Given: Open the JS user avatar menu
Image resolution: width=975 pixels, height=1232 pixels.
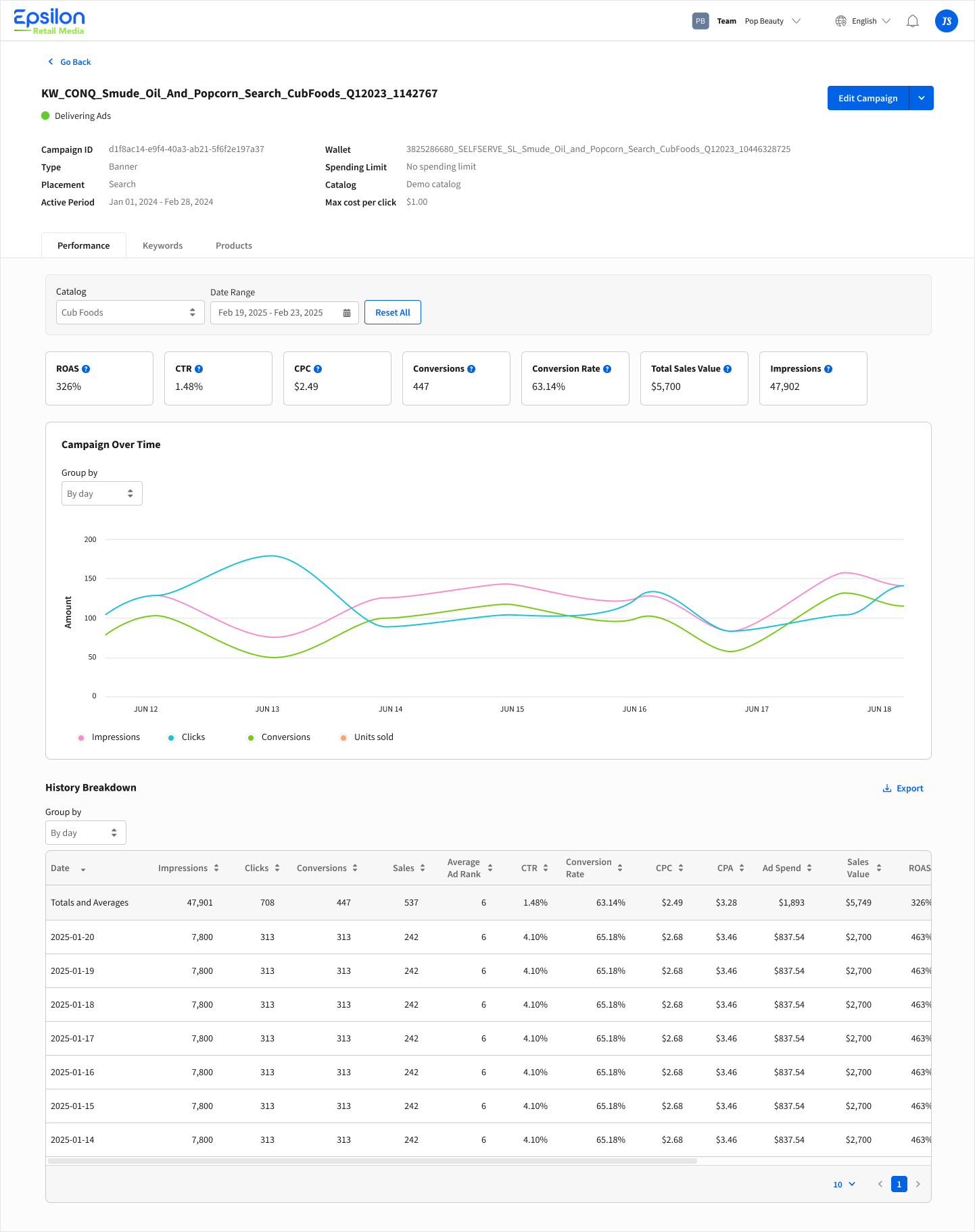Looking at the screenshot, I should click(947, 21).
